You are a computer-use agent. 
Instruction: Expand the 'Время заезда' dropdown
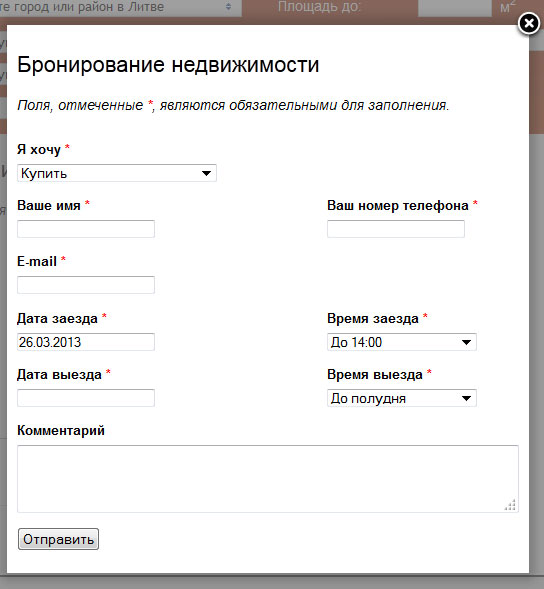[402, 342]
